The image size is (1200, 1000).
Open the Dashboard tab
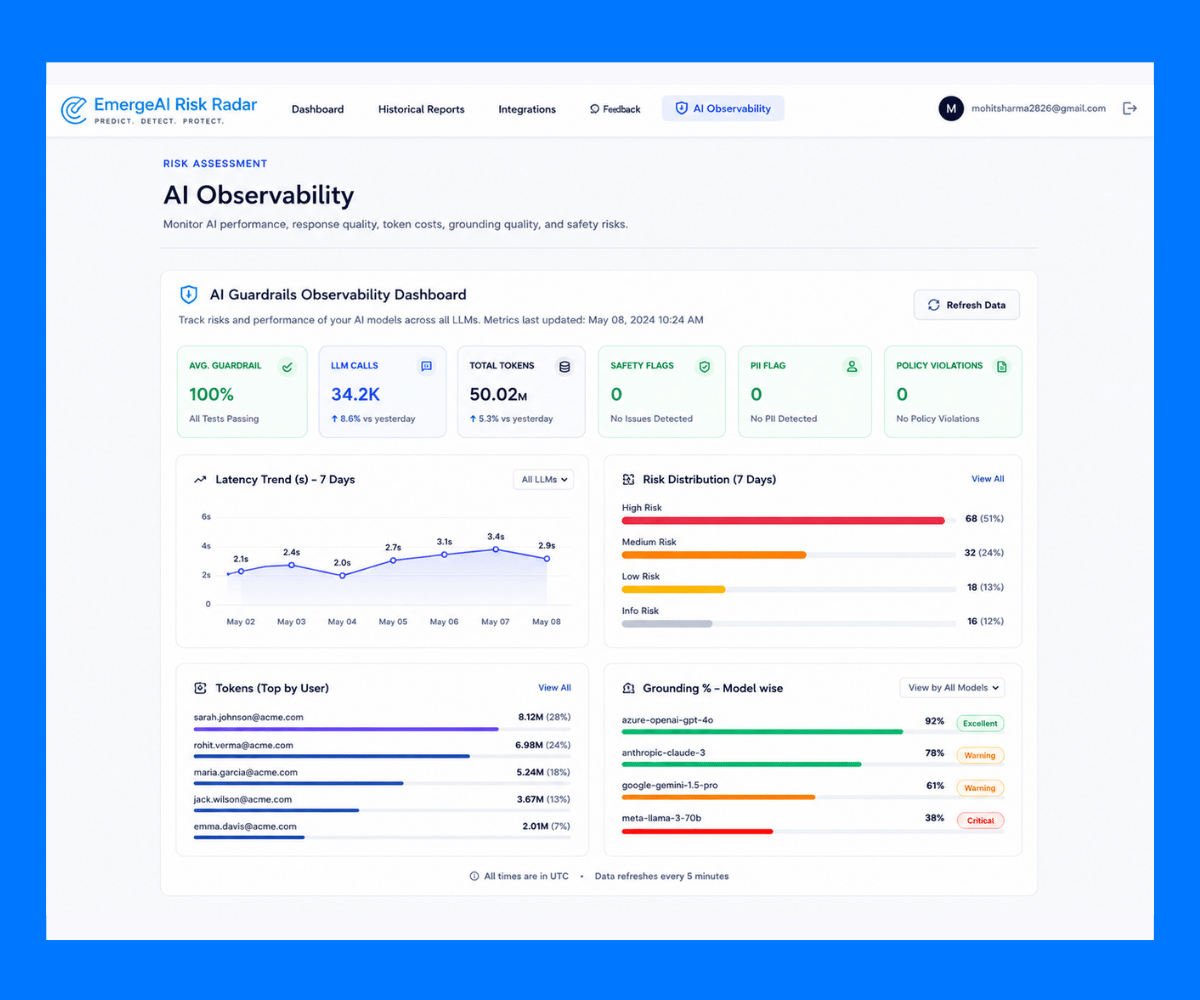[x=318, y=109]
